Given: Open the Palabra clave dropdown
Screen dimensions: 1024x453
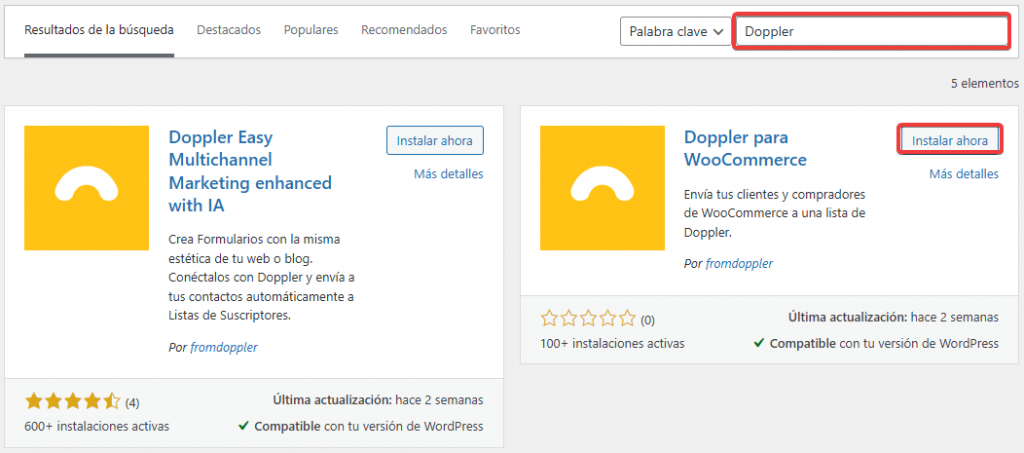Looking at the screenshot, I should pos(676,31).
